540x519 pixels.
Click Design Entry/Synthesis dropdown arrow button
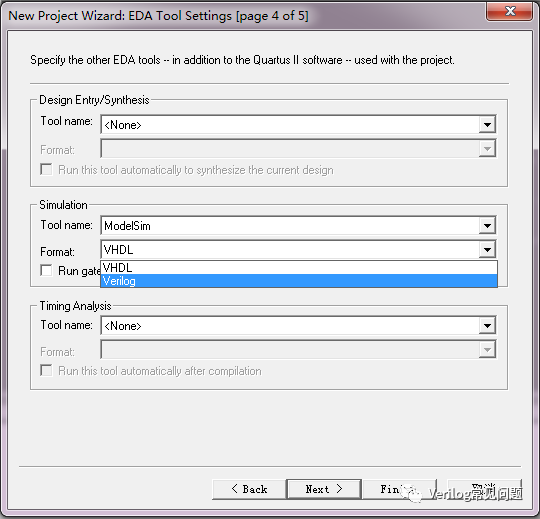point(487,124)
